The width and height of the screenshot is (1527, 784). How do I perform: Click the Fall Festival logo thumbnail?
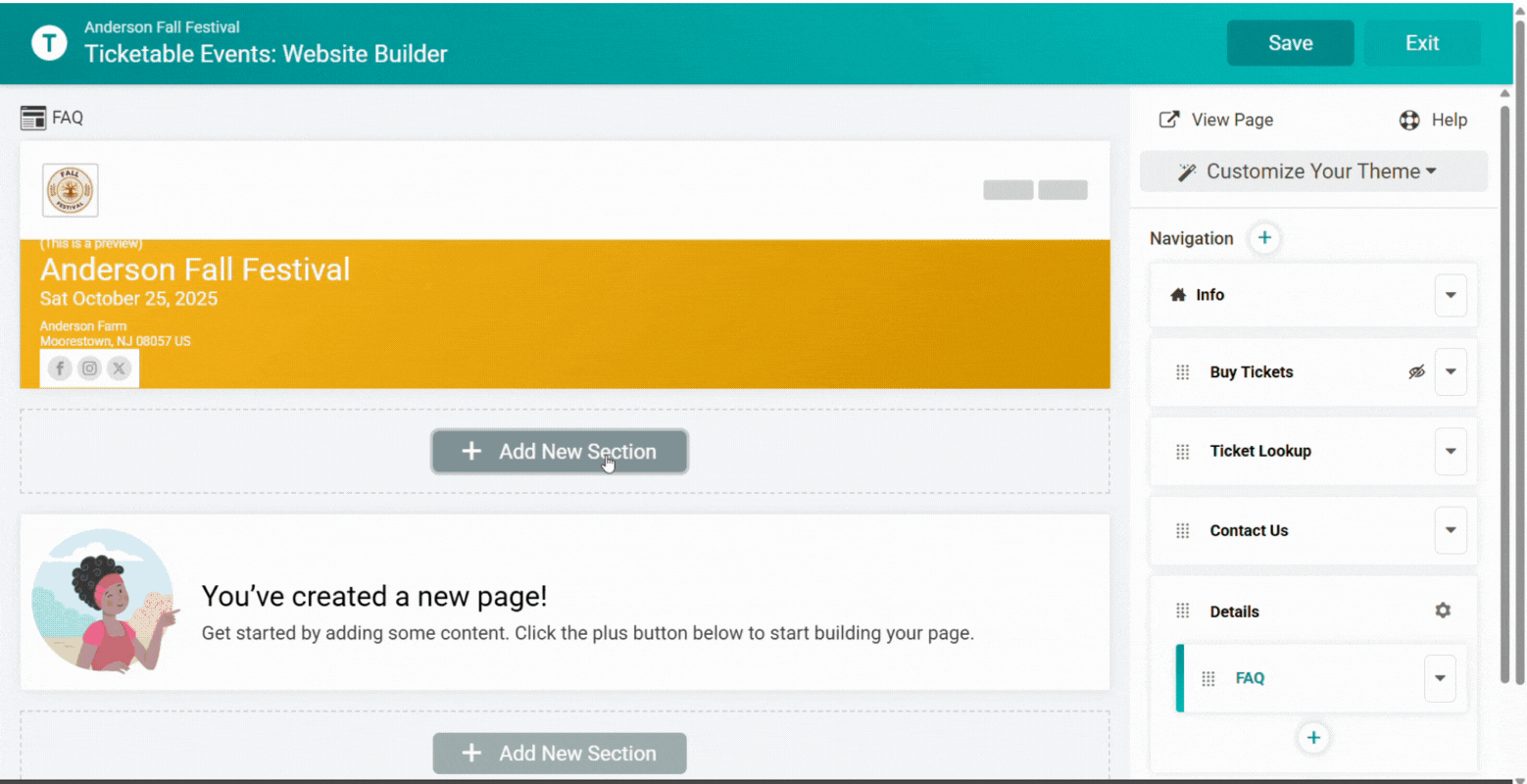pos(71,190)
